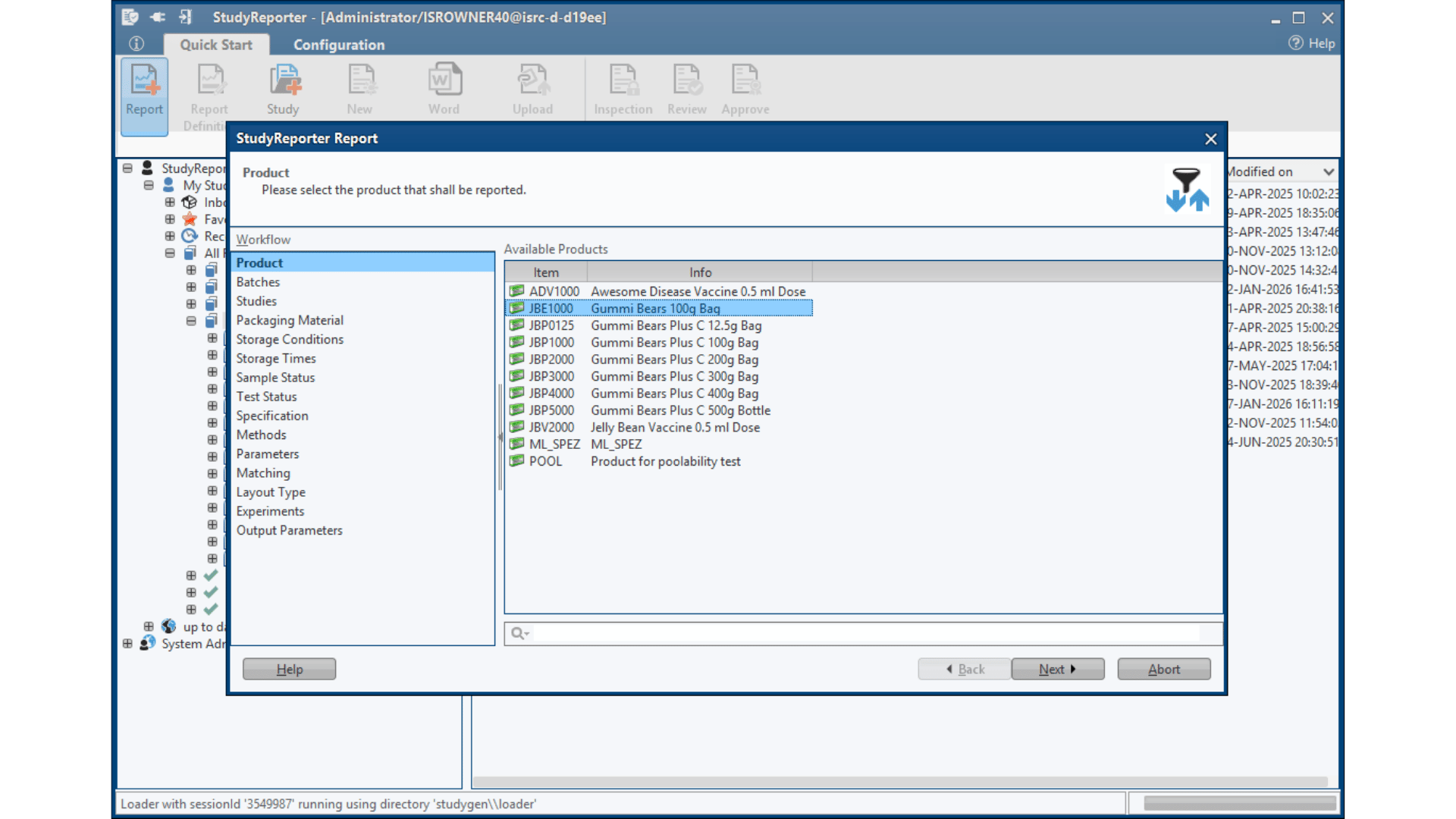Click the info icon left of Quick Start
1456x819 pixels.
coord(136,44)
